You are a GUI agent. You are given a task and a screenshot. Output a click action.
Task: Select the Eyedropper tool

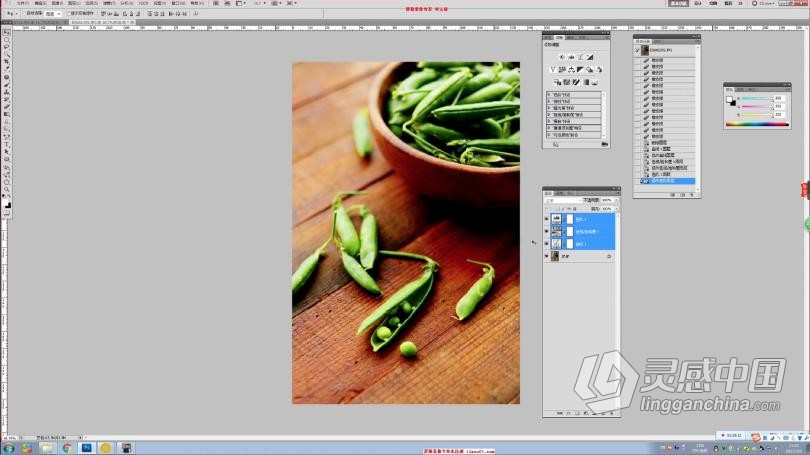click(7, 69)
